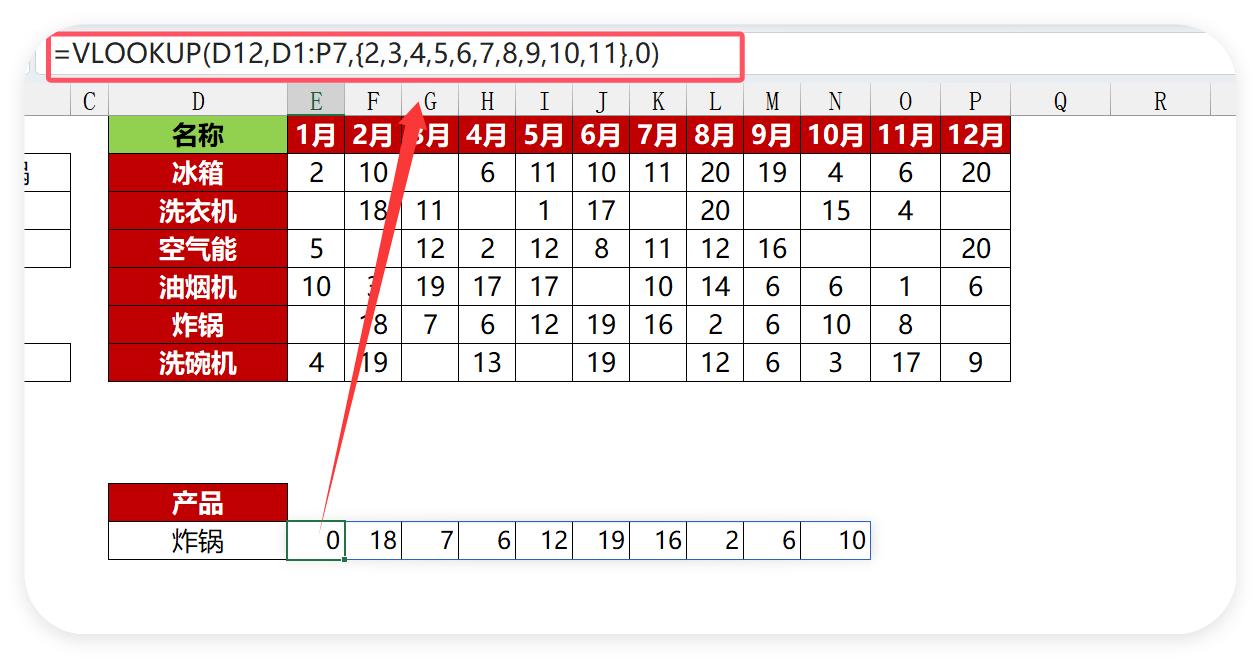This screenshot has height=658, width=1260.
Task: Click the green 名称 header cell
Action: (x=198, y=135)
